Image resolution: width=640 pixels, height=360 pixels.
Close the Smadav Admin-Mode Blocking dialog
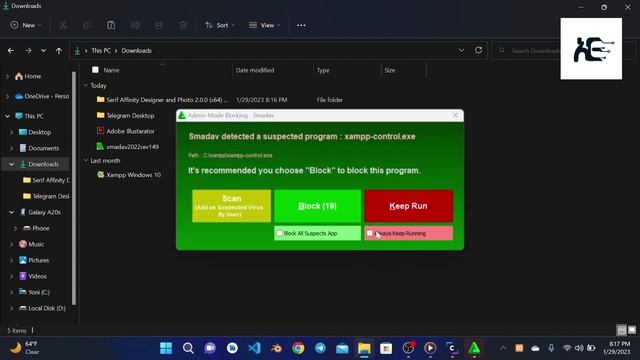click(456, 116)
